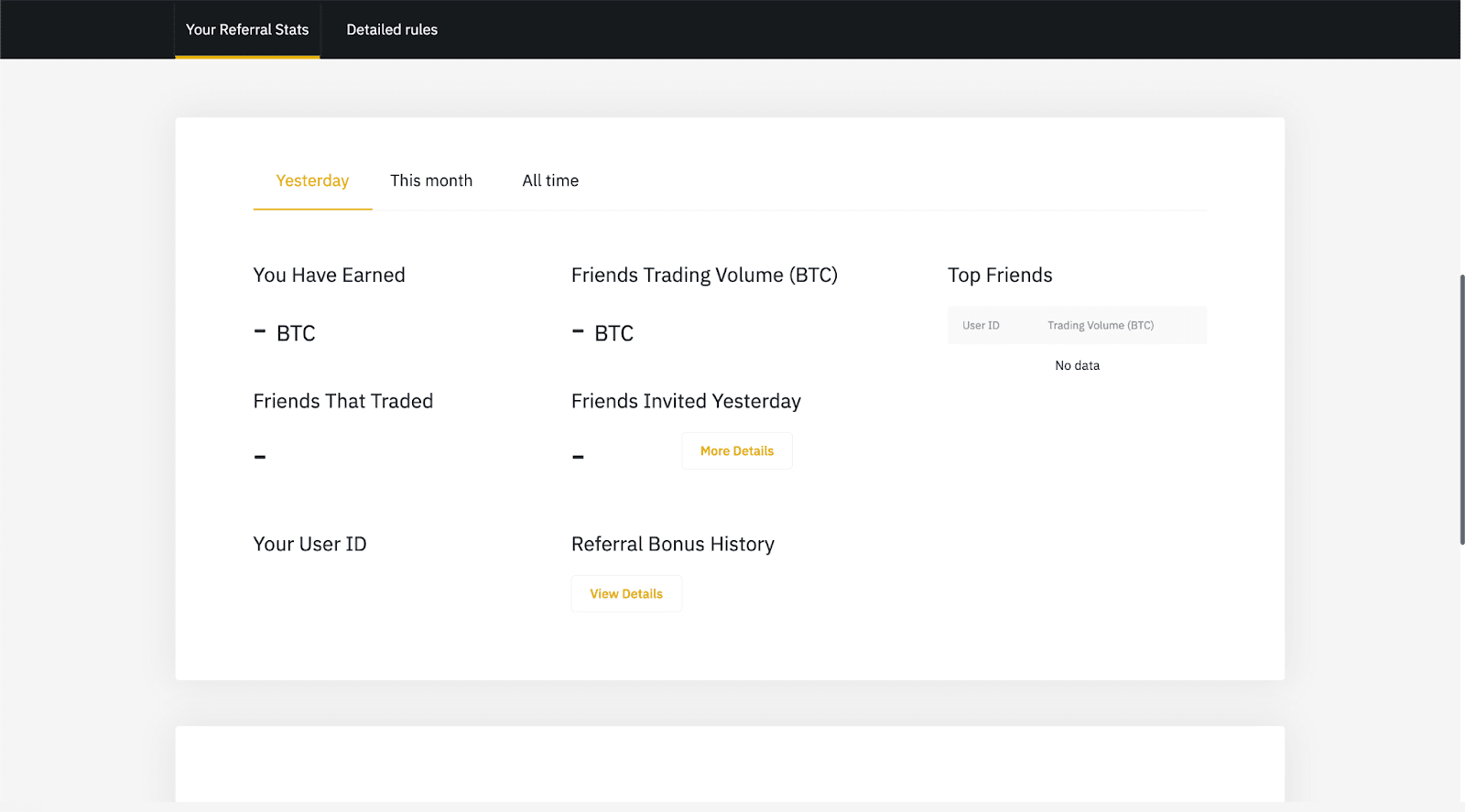This screenshot has height=812, width=1465.
Task: Click the Top Friends heading
Action: coord(1000,276)
